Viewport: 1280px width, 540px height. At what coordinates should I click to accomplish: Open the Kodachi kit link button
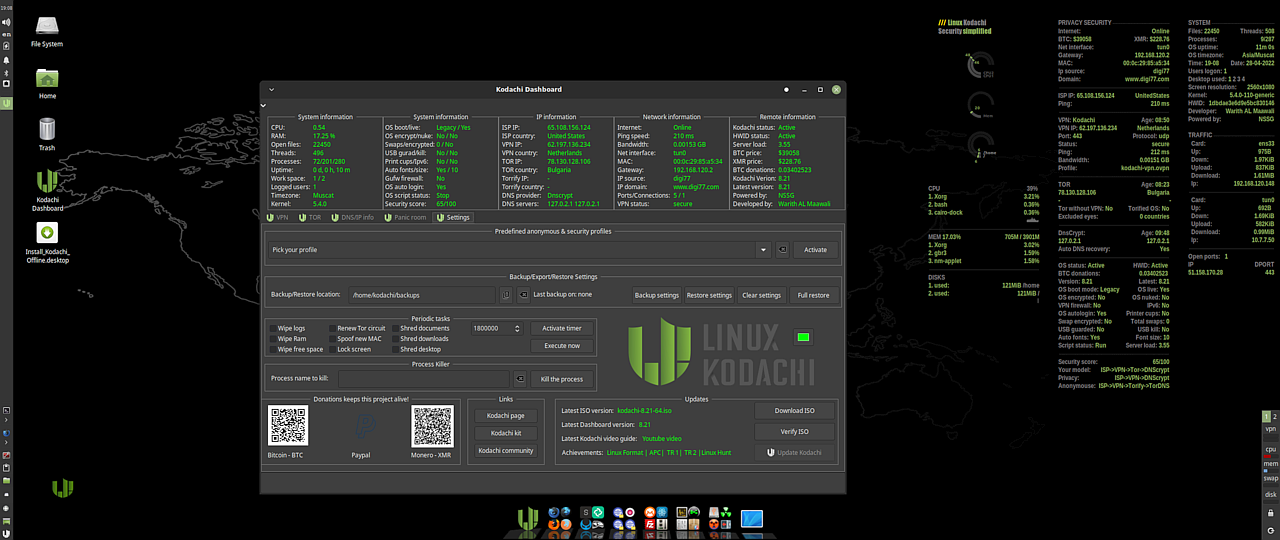coord(505,433)
